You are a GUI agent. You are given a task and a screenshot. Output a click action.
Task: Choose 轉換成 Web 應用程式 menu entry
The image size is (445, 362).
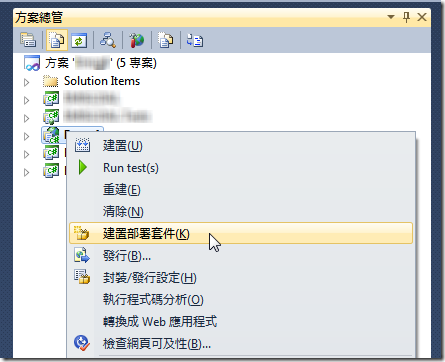pyautogui.click(x=241, y=322)
